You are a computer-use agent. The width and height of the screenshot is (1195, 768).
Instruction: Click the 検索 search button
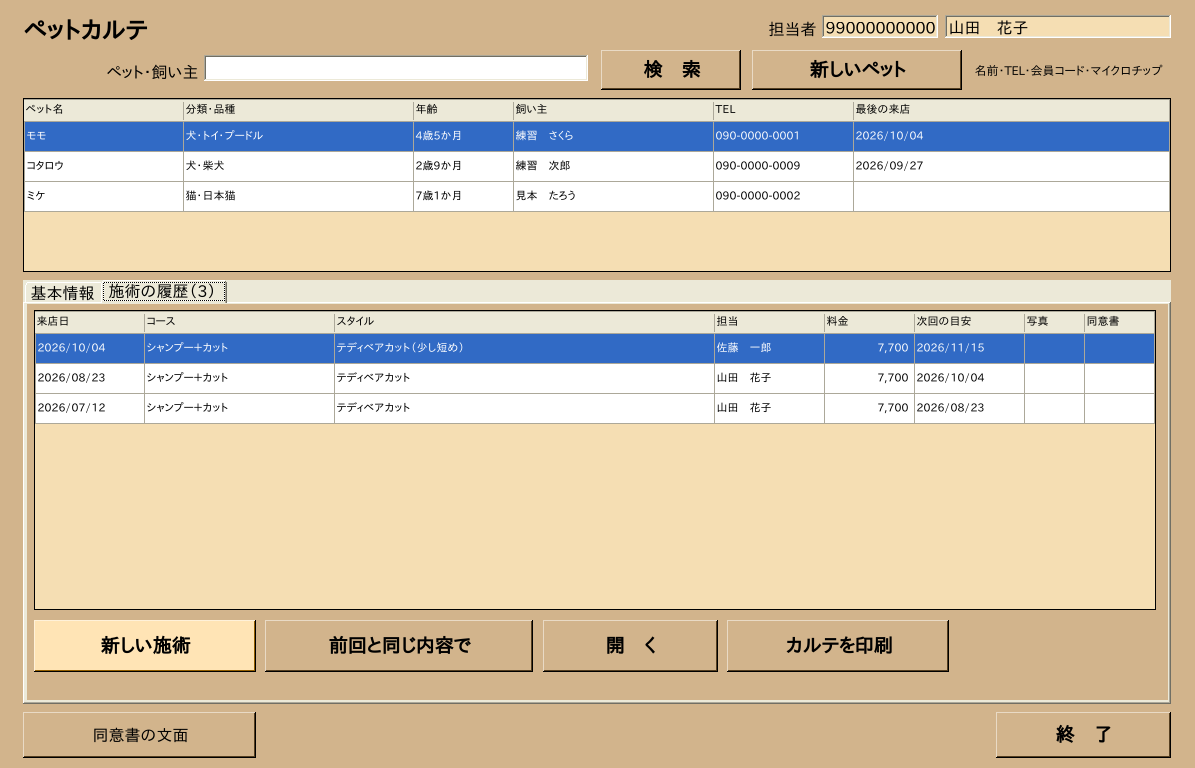(x=671, y=70)
